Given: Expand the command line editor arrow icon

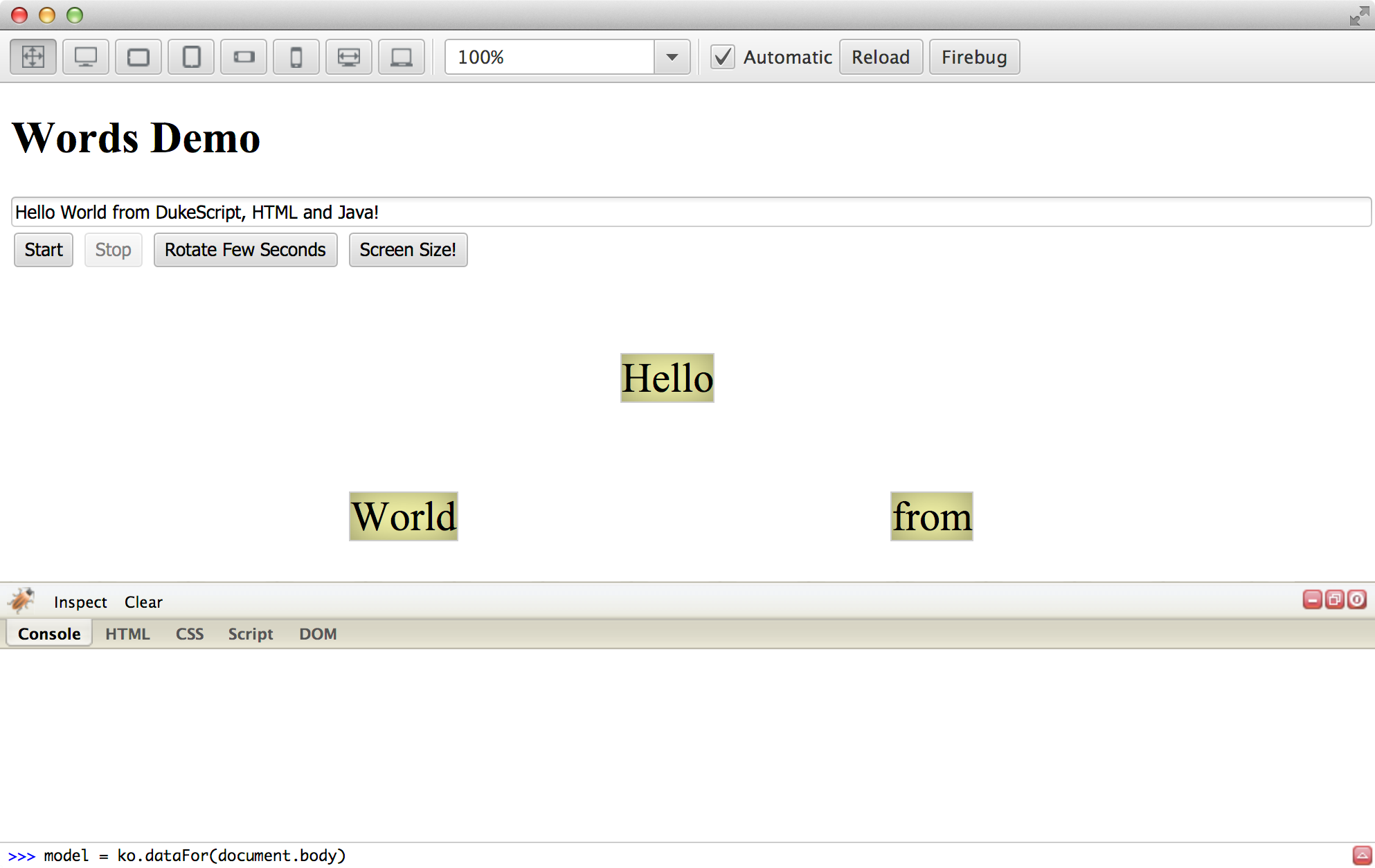Looking at the screenshot, I should point(1362,856).
